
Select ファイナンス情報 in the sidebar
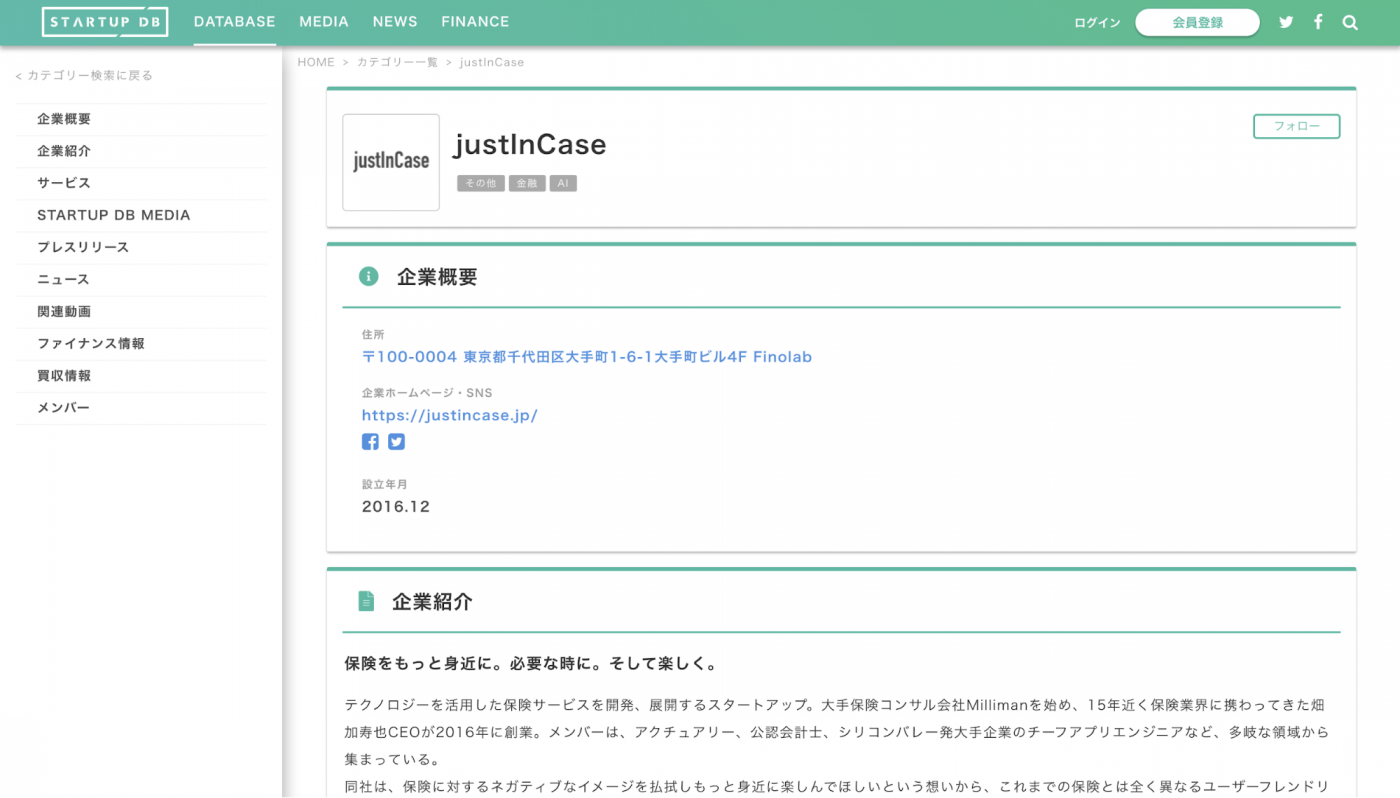pyautogui.click(x=90, y=343)
